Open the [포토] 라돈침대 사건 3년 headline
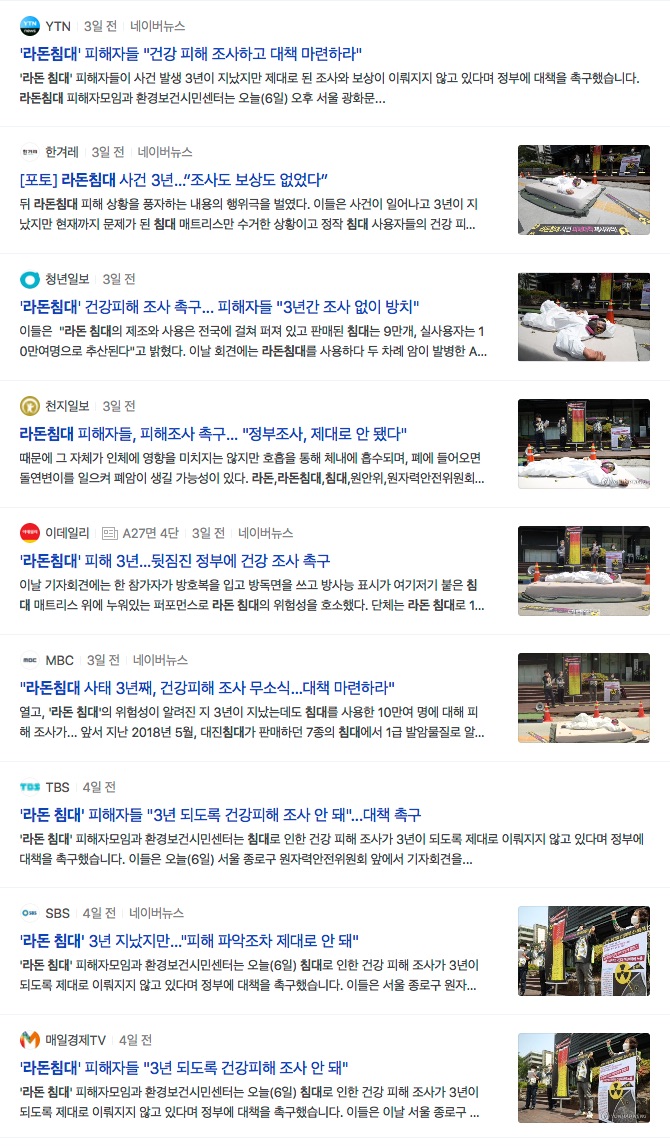Screen dimensions: 670x1148 click(174, 180)
